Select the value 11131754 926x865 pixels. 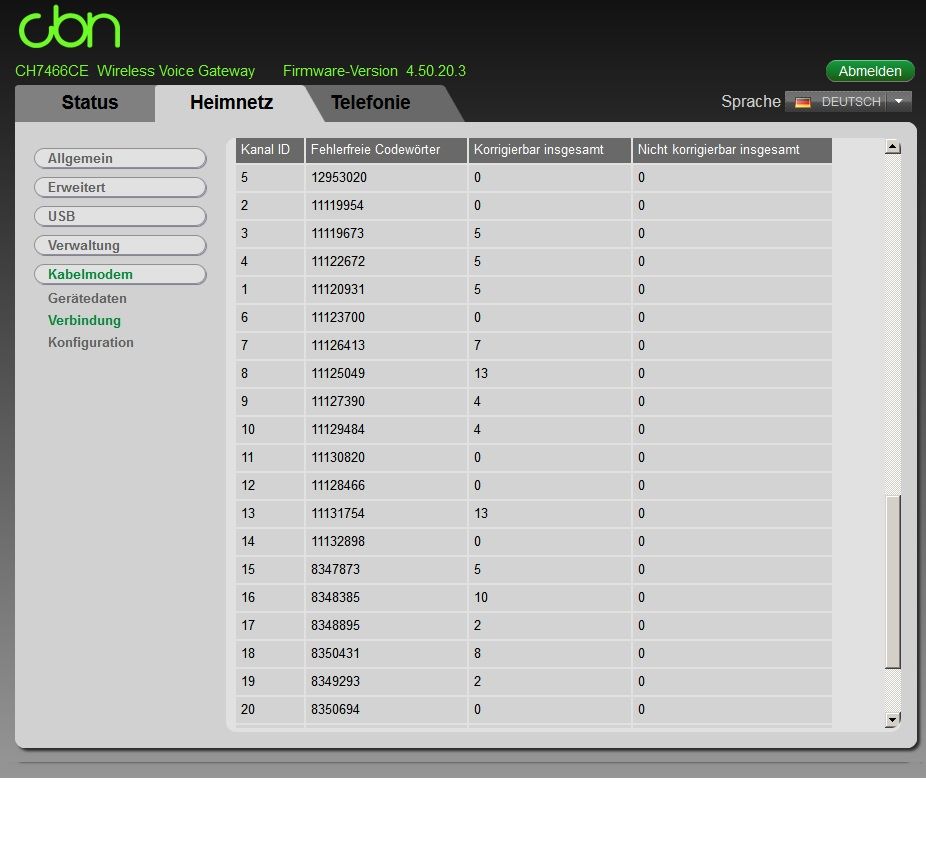(x=338, y=513)
